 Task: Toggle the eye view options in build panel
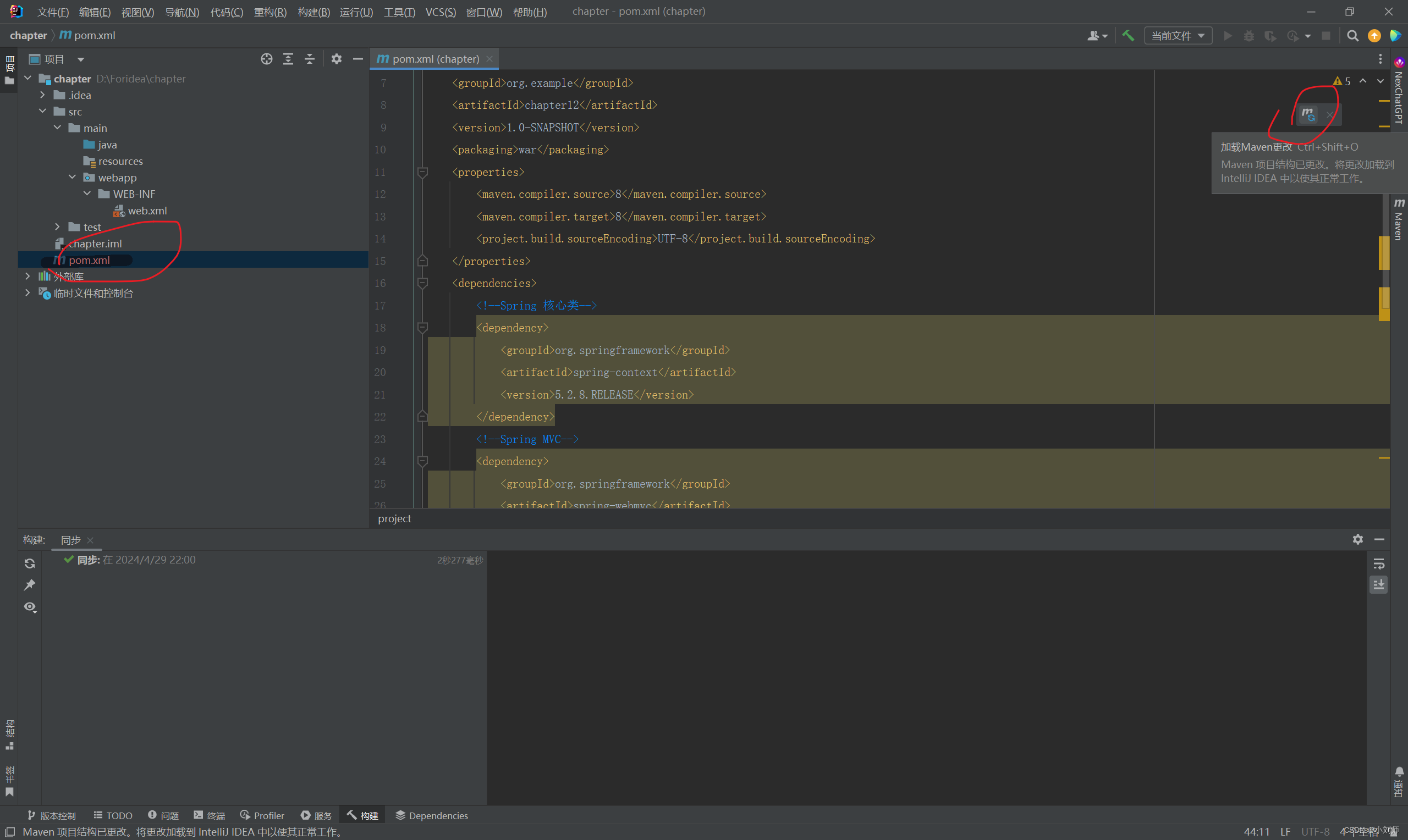(x=30, y=607)
